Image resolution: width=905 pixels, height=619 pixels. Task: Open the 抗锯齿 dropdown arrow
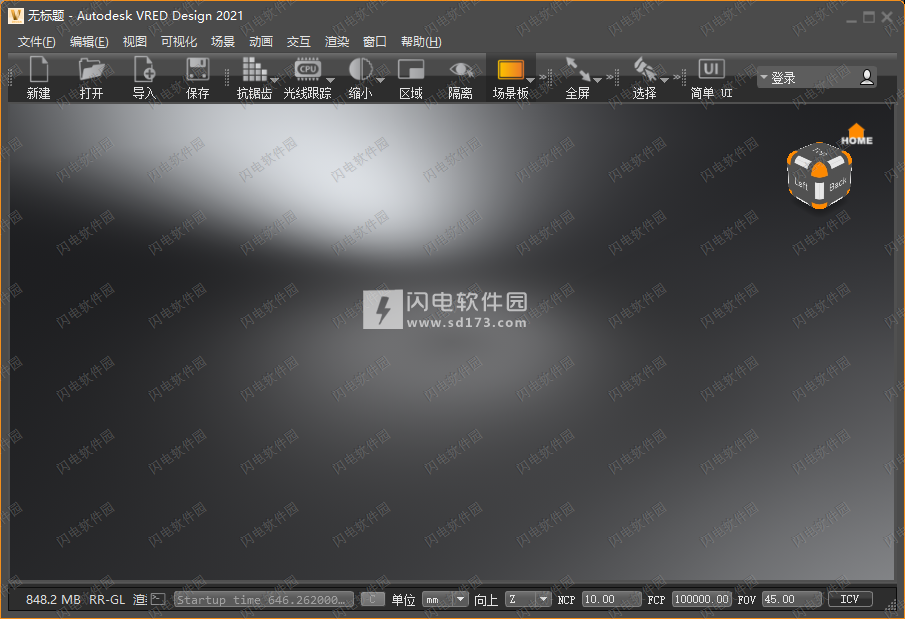pos(274,80)
